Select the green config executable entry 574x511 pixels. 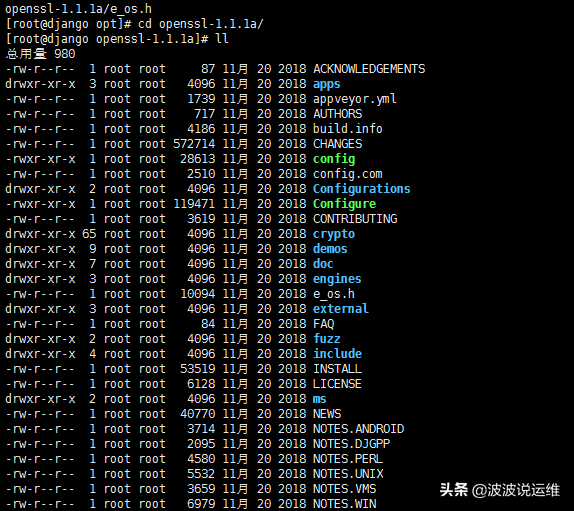point(334,159)
